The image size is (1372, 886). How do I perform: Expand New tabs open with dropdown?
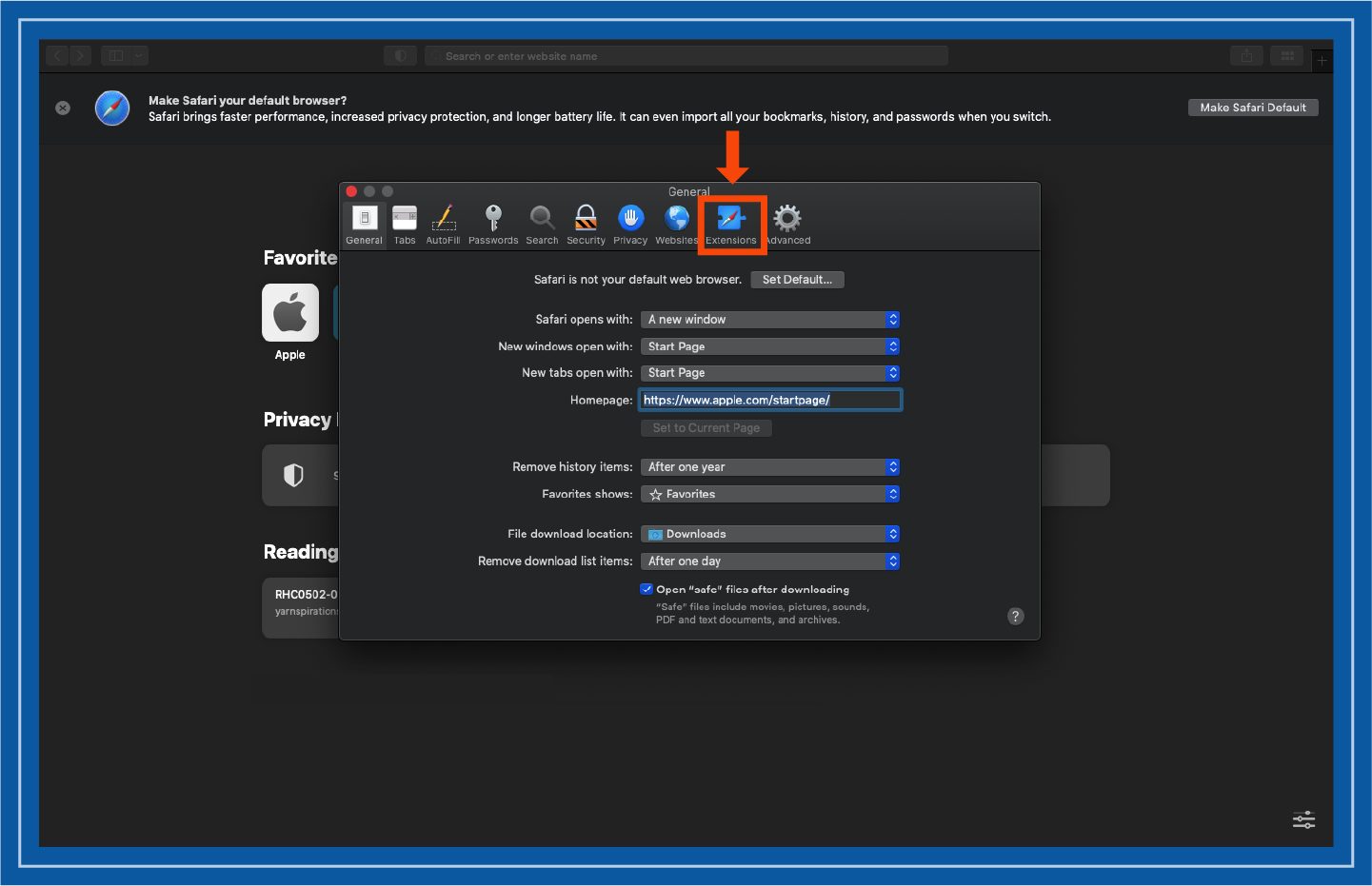[x=770, y=373]
